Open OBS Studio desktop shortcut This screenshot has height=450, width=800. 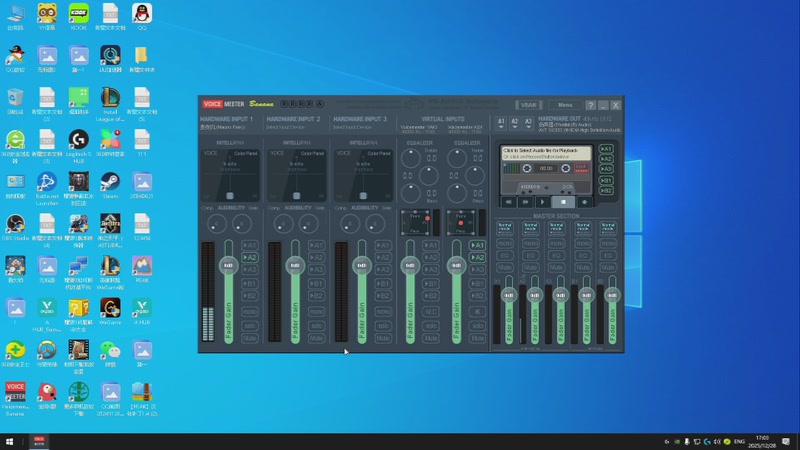15,228
